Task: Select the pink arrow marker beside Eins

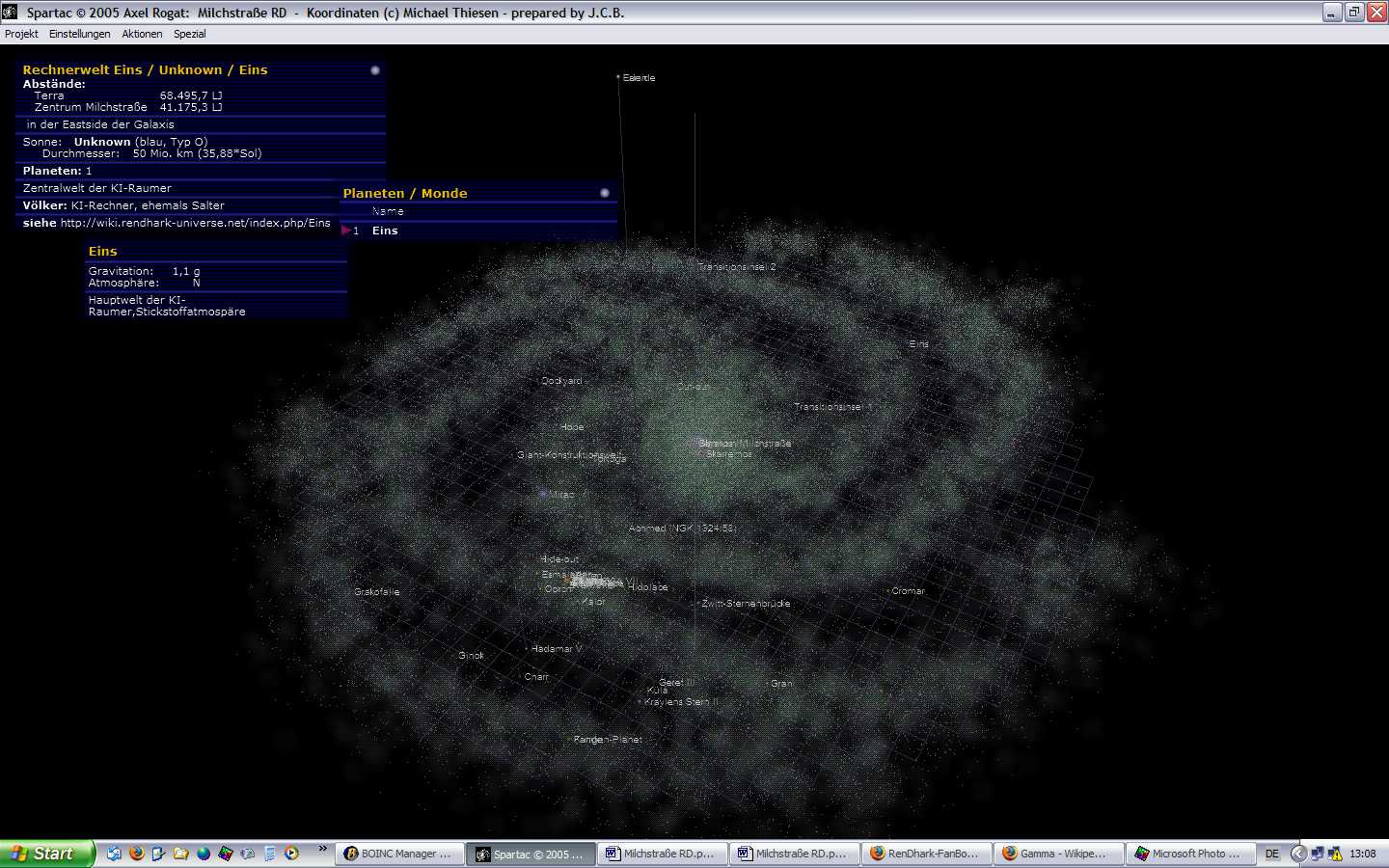Action: 345,231
